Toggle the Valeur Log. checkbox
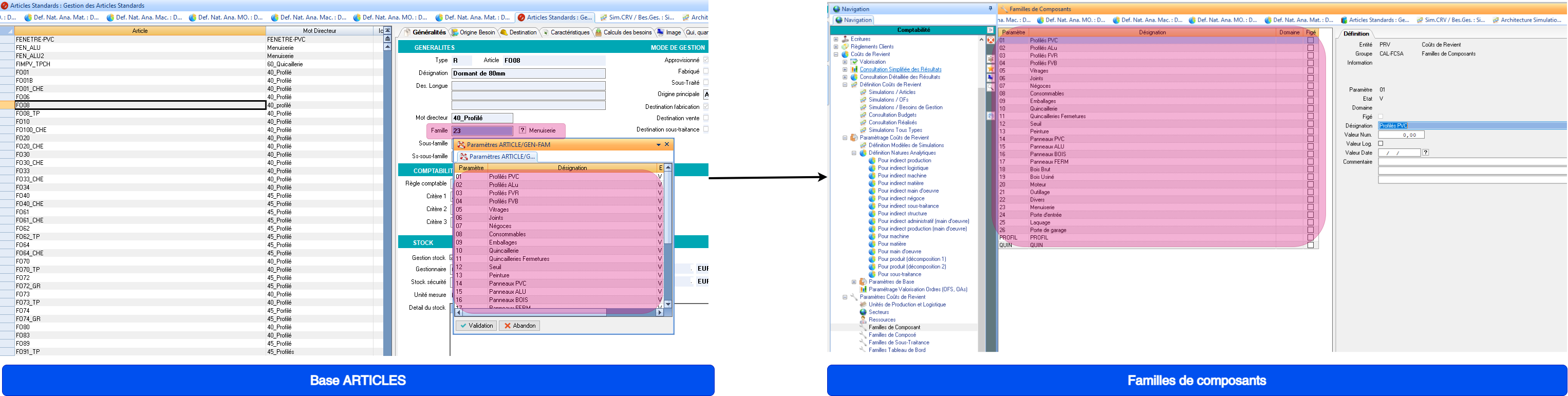 tap(1380, 144)
